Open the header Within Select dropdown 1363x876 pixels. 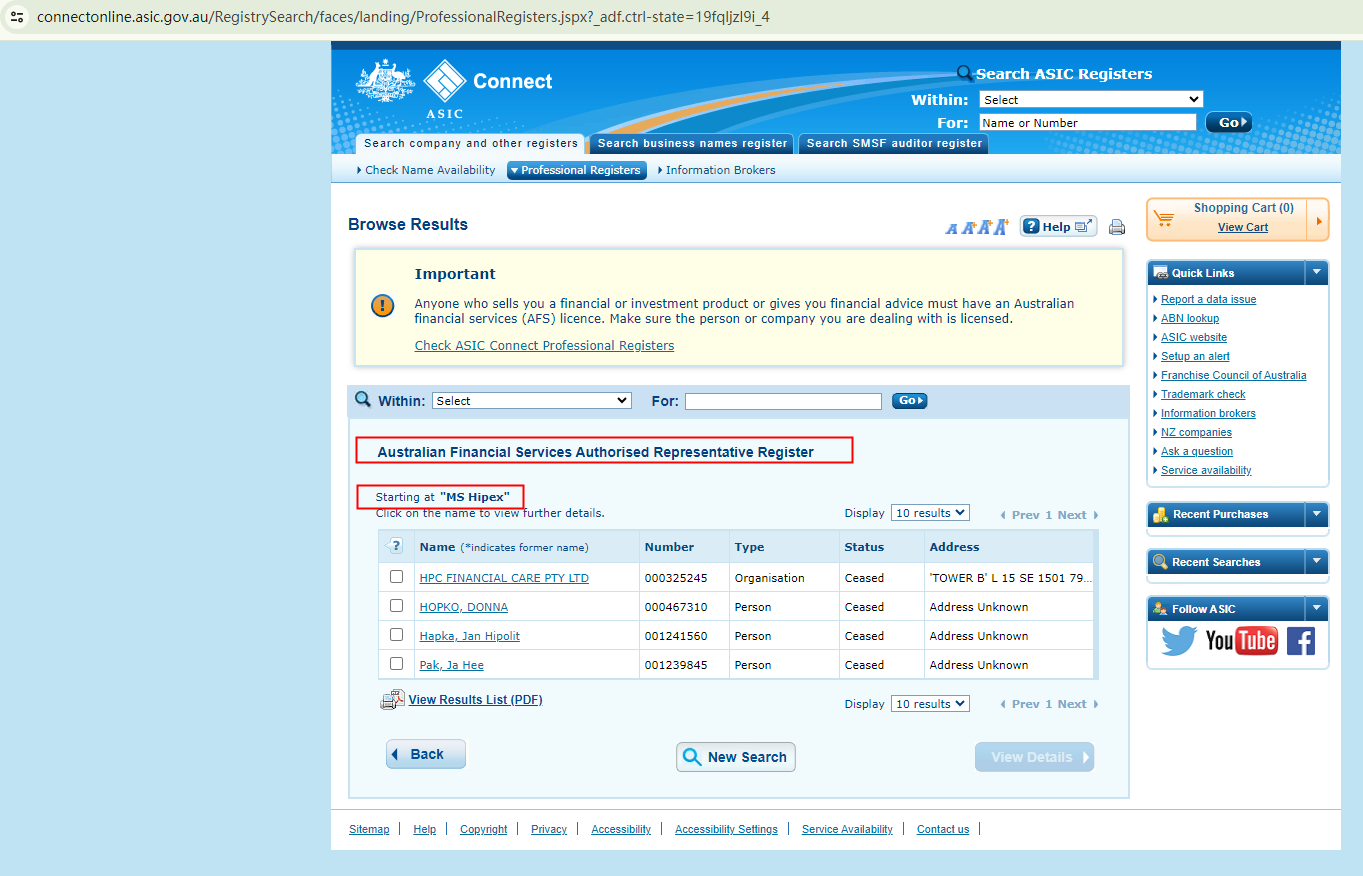coord(1090,100)
